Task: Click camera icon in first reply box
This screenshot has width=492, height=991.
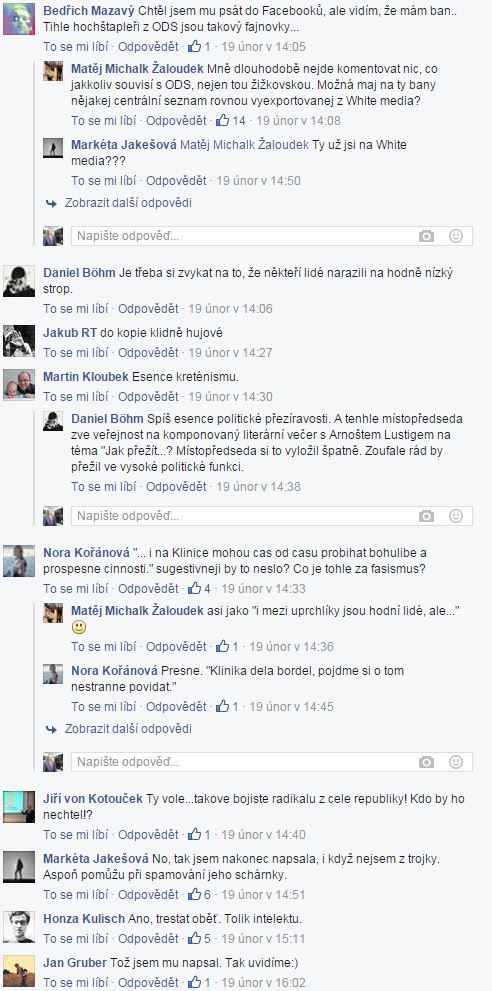Action: (426, 236)
